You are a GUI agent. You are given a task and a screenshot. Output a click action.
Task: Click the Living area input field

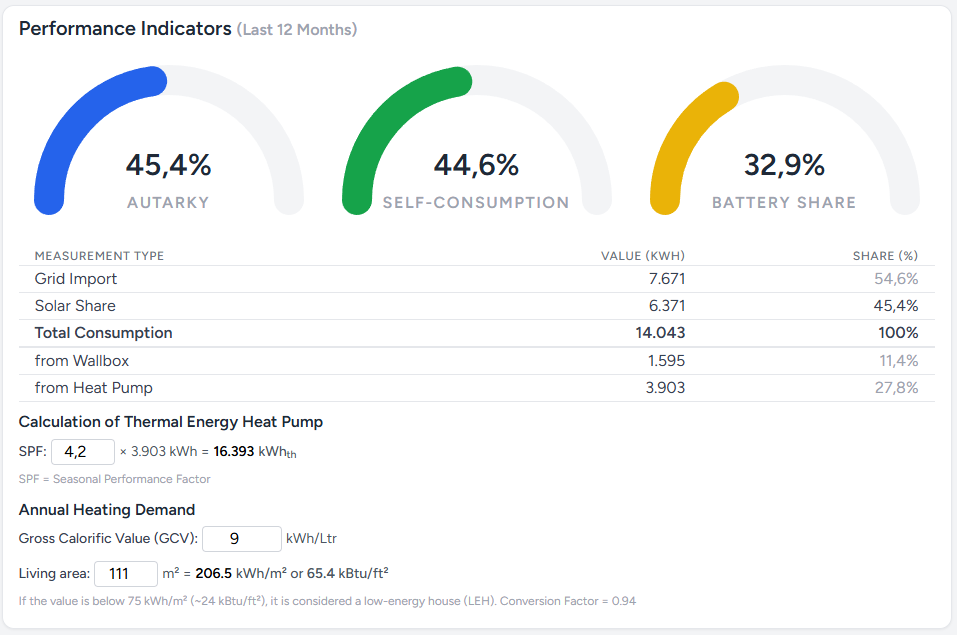(125, 574)
